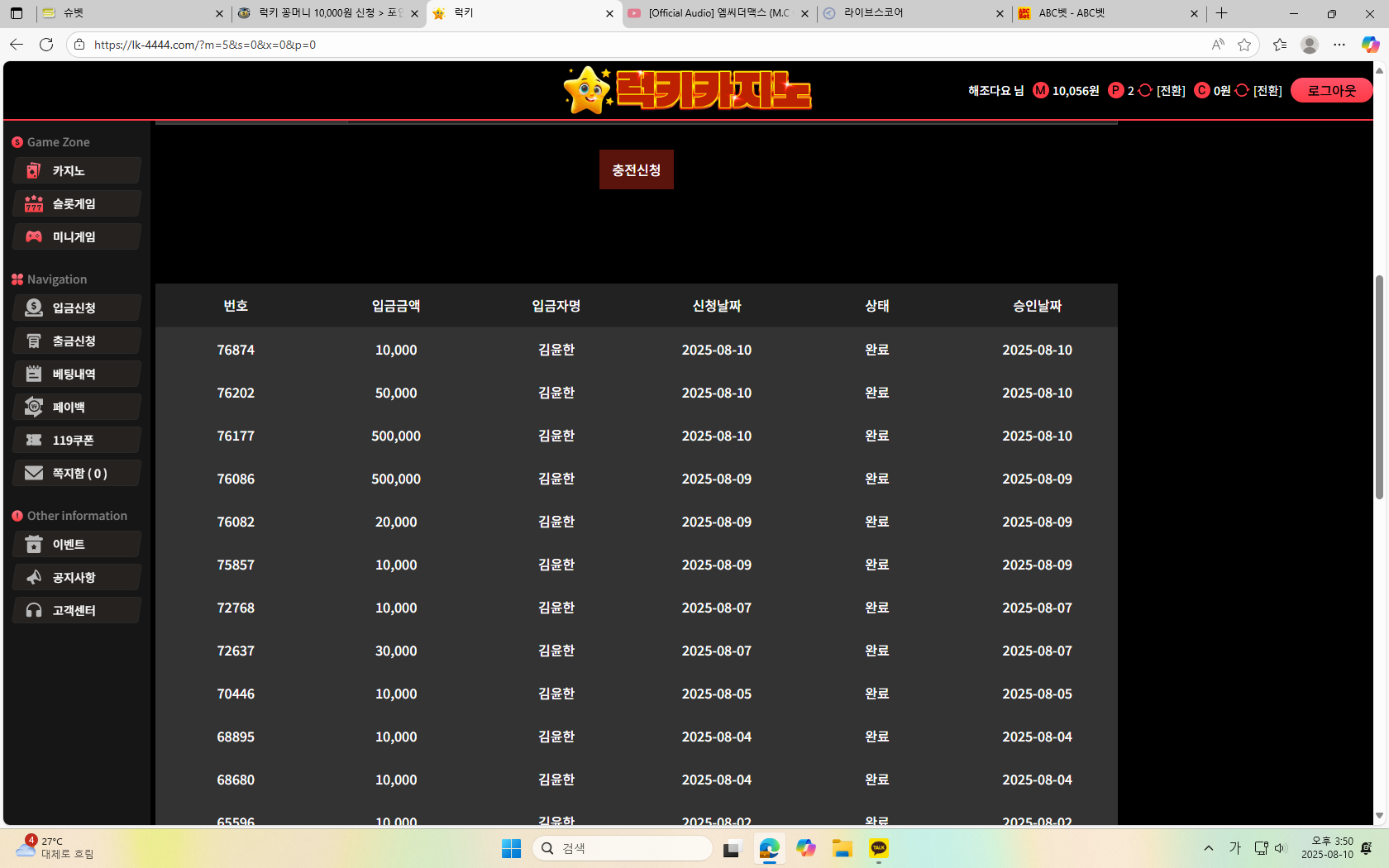Click the casino icon in the sidebar
Image resolution: width=1389 pixels, height=868 pixels.
click(x=34, y=171)
